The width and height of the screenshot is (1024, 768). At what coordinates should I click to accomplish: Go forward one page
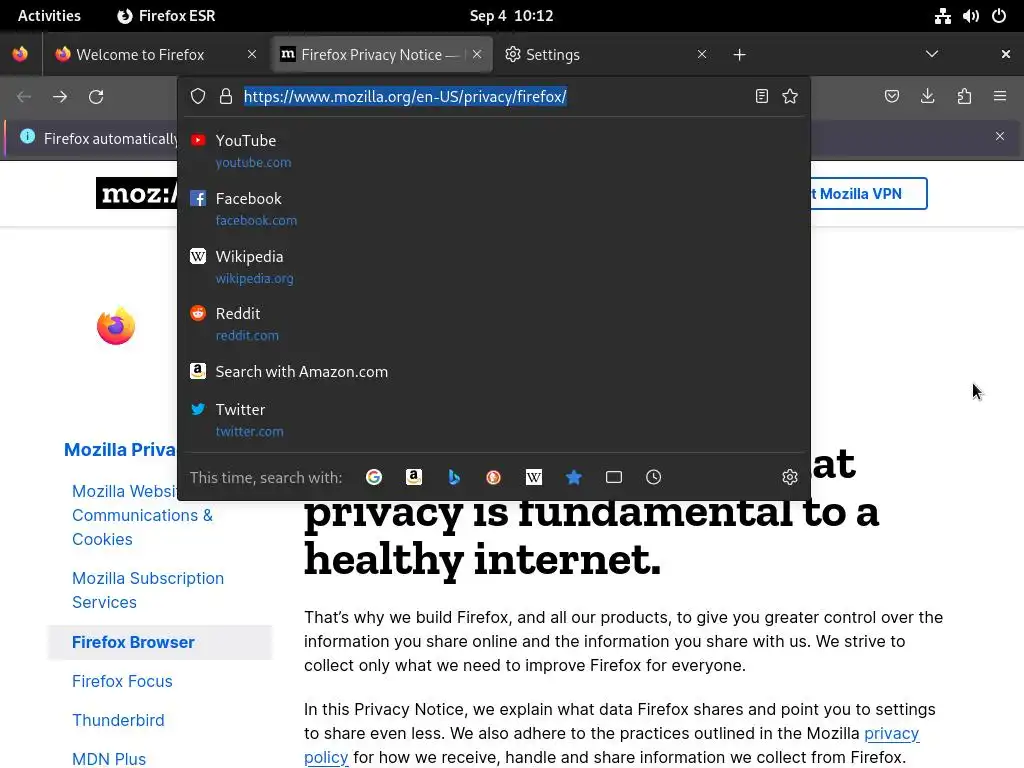point(60,97)
